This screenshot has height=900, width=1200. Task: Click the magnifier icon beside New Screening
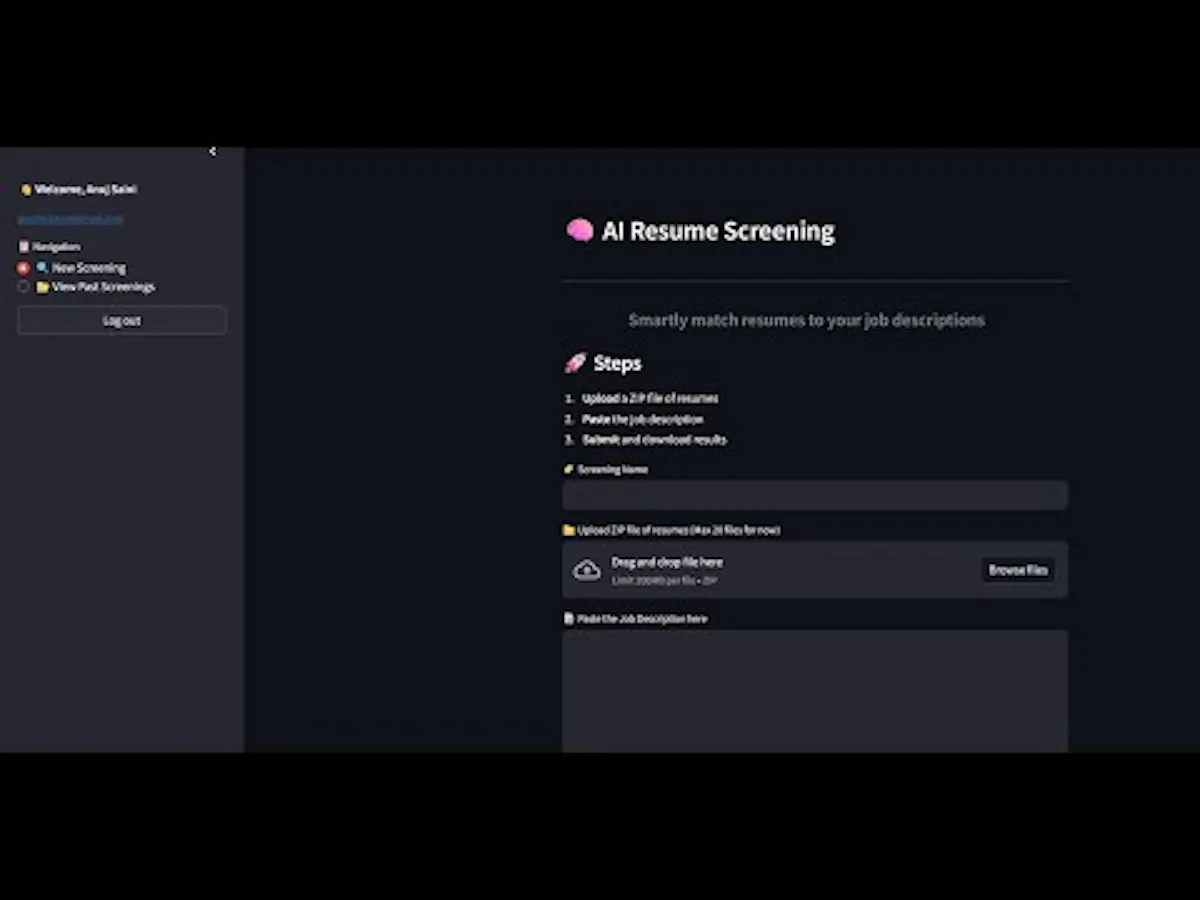(42, 268)
